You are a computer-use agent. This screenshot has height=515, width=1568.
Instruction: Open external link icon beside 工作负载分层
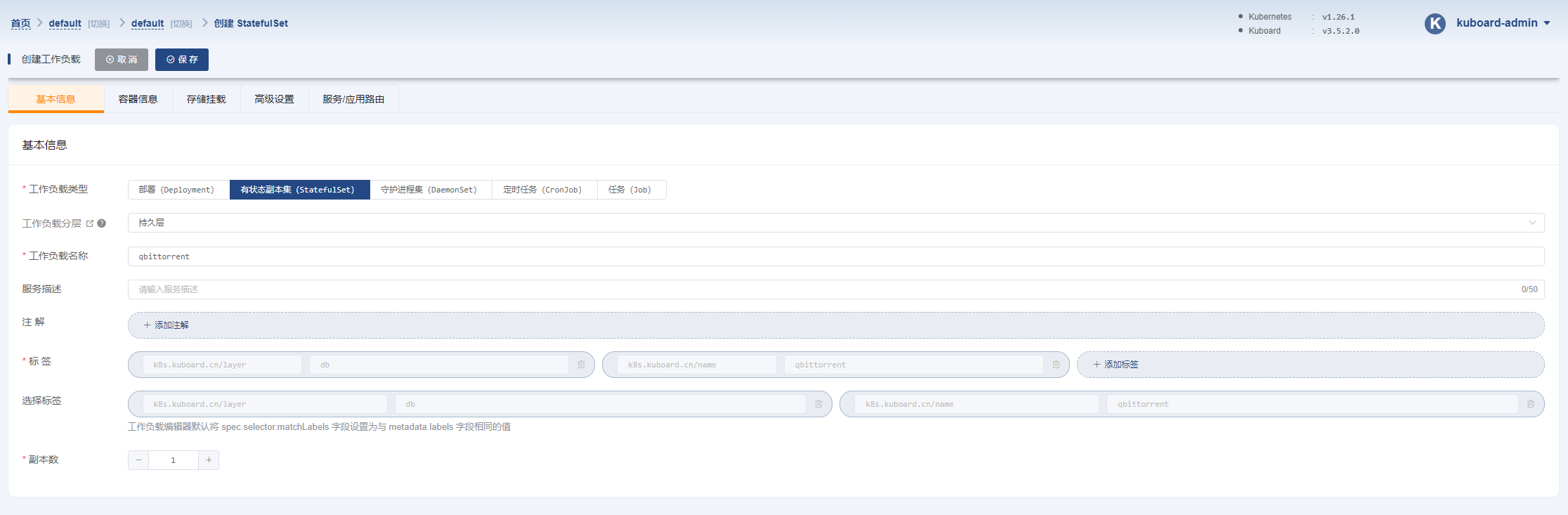(x=90, y=223)
